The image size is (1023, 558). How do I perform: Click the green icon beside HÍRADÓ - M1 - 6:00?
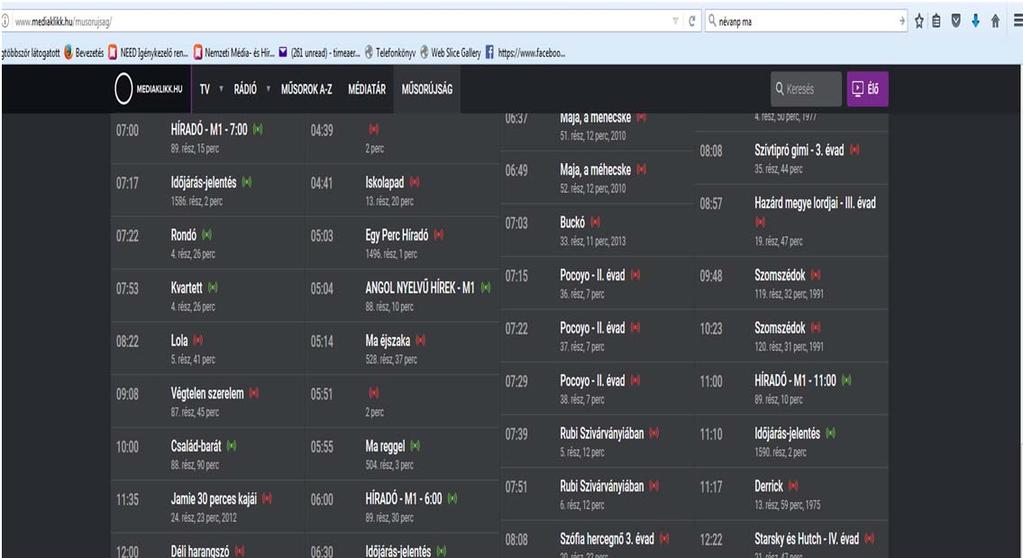[x=452, y=499]
